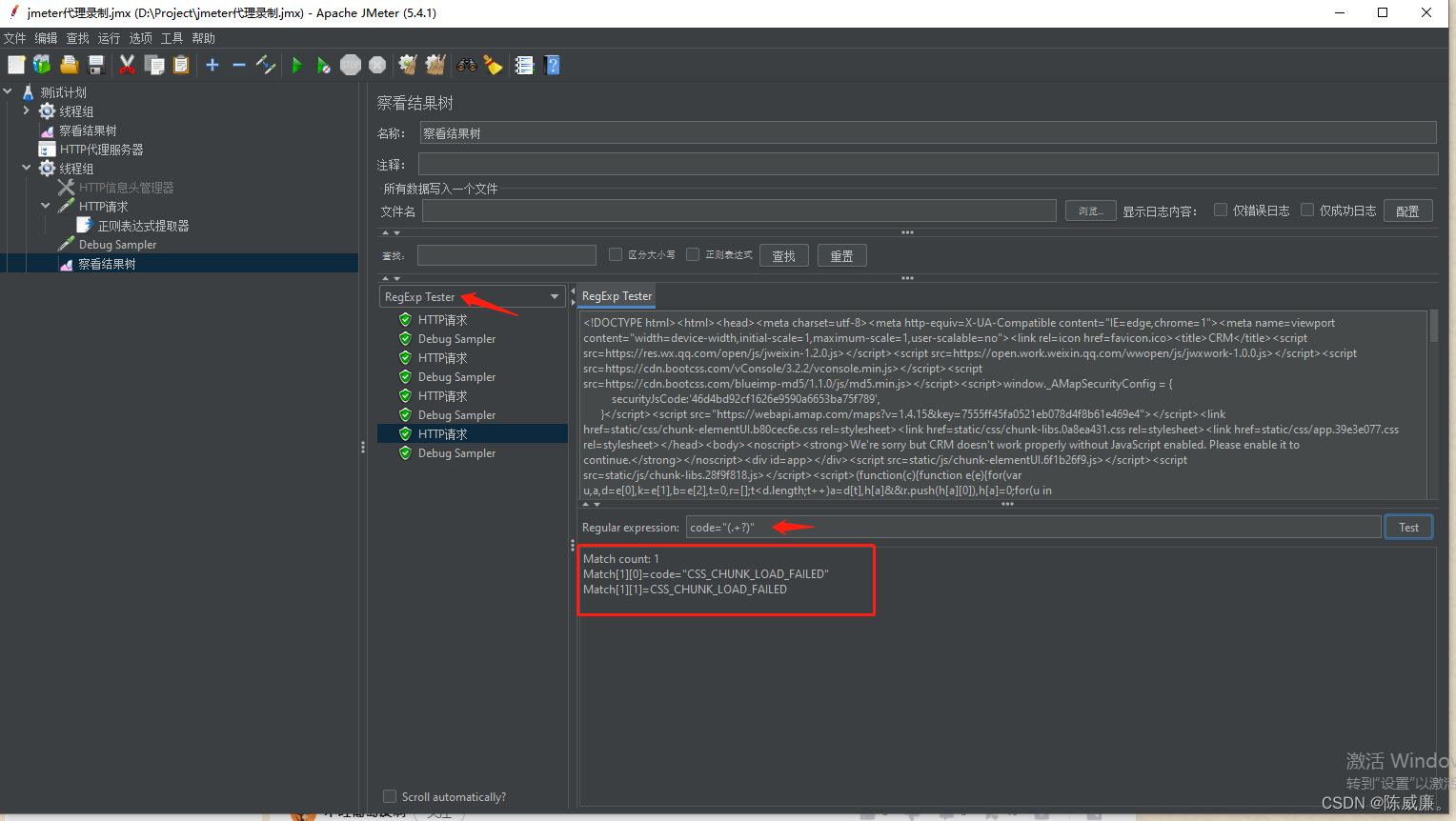Select the last Debug Sampler result
The image size is (1456, 821).
point(456,452)
